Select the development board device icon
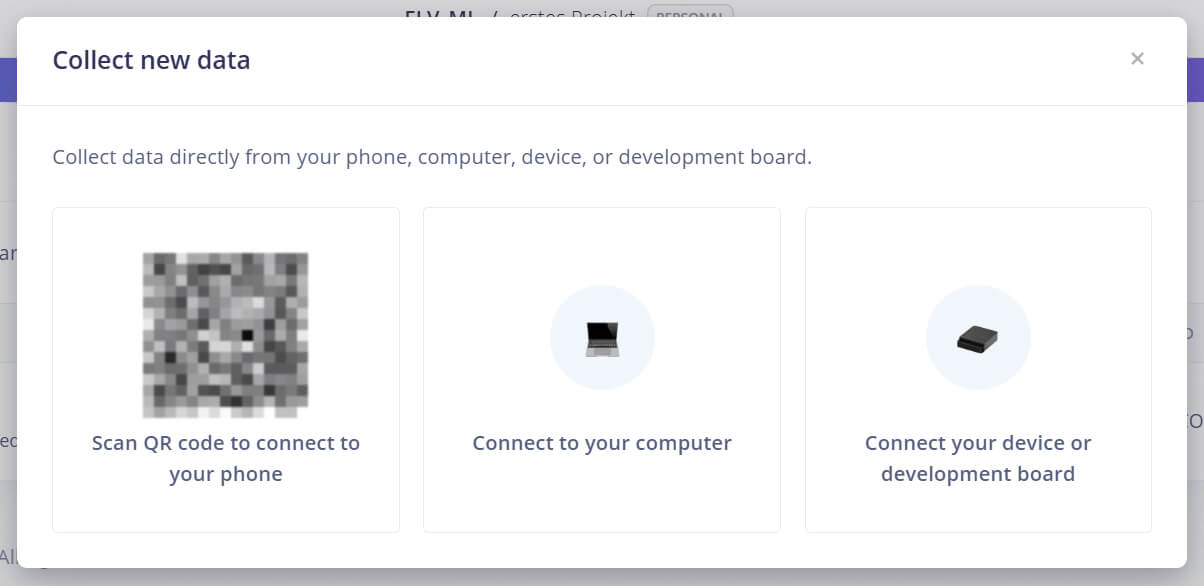This screenshot has height=586, width=1204. click(978, 340)
